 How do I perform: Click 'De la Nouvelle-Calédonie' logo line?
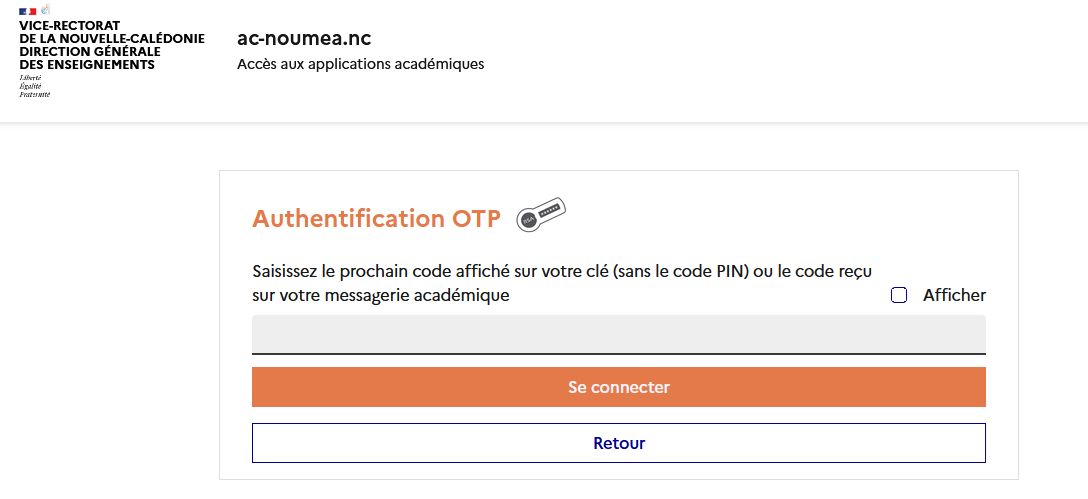111,39
